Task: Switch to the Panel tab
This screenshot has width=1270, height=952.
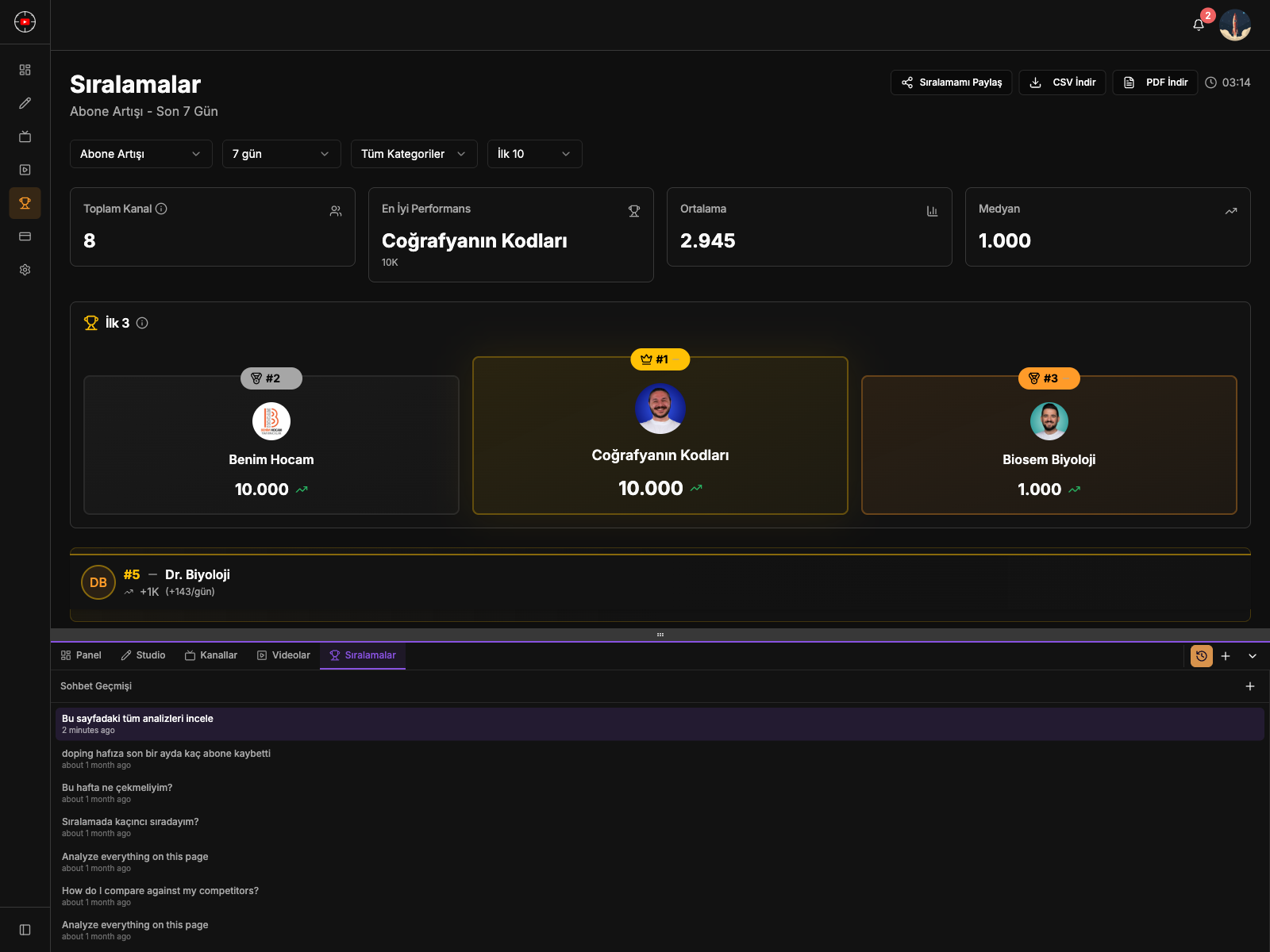Action: pyautogui.click(x=81, y=655)
